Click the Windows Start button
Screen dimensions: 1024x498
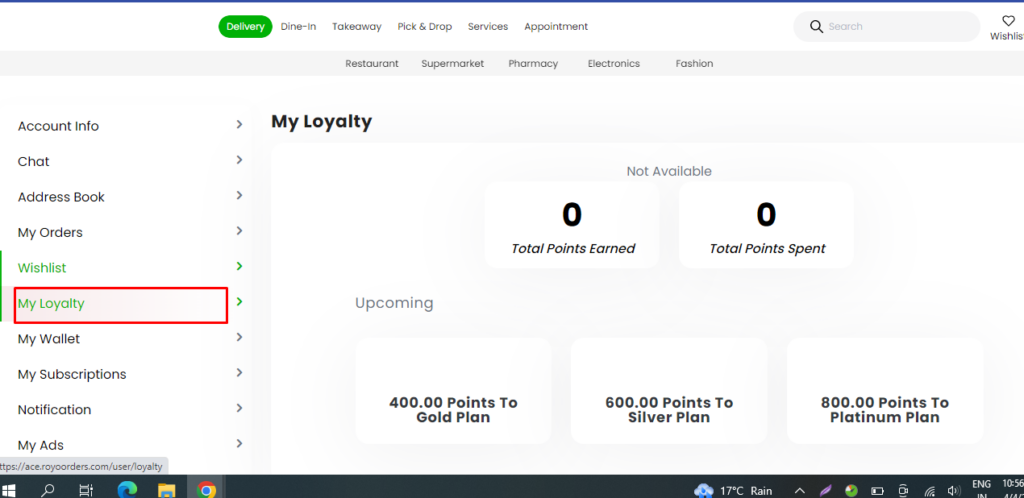click(12, 490)
